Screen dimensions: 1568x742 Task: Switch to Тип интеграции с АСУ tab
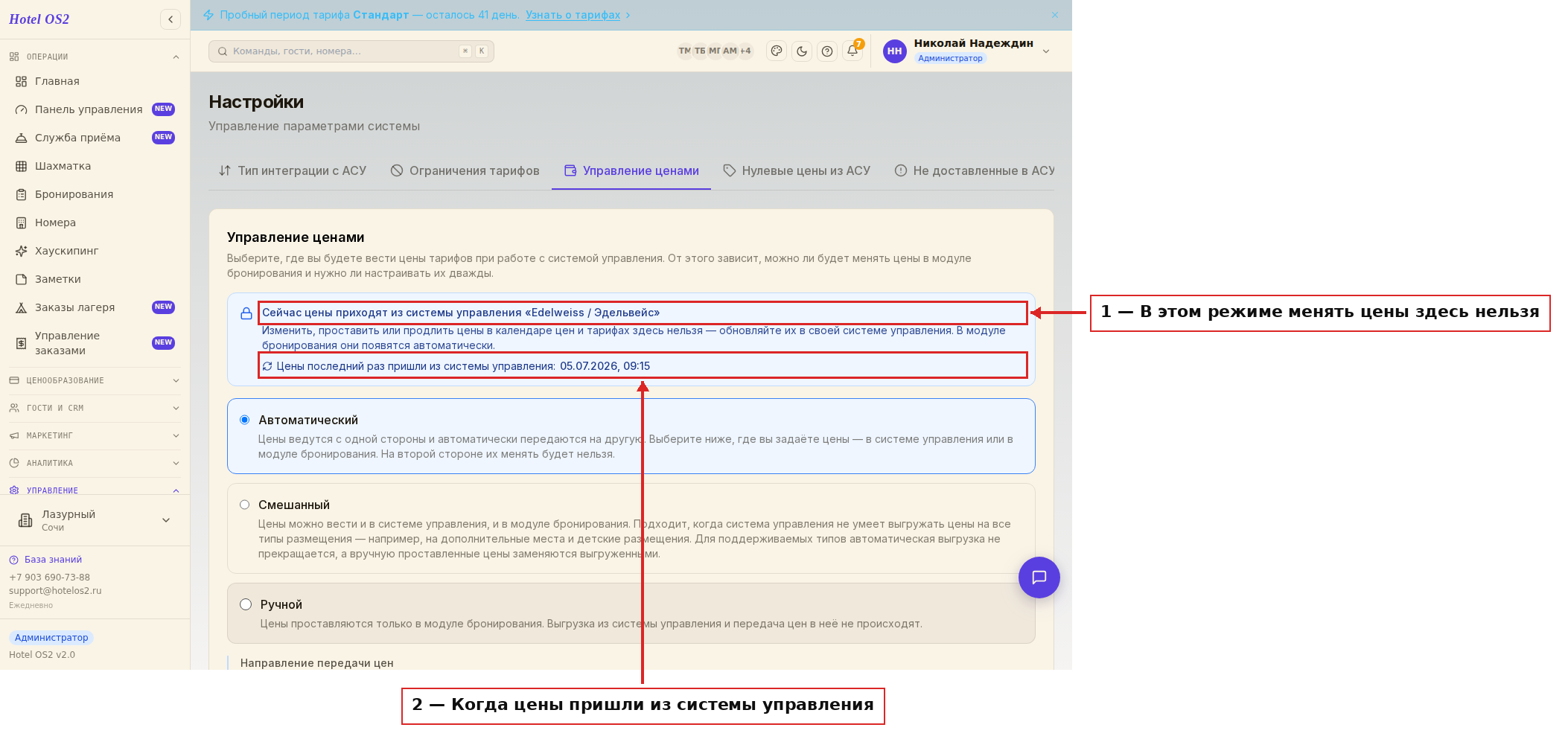click(x=293, y=170)
